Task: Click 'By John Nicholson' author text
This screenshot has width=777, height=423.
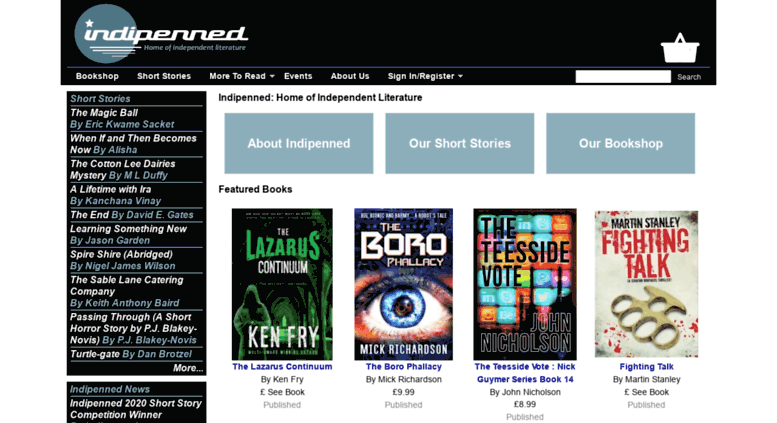Action: (525, 392)
